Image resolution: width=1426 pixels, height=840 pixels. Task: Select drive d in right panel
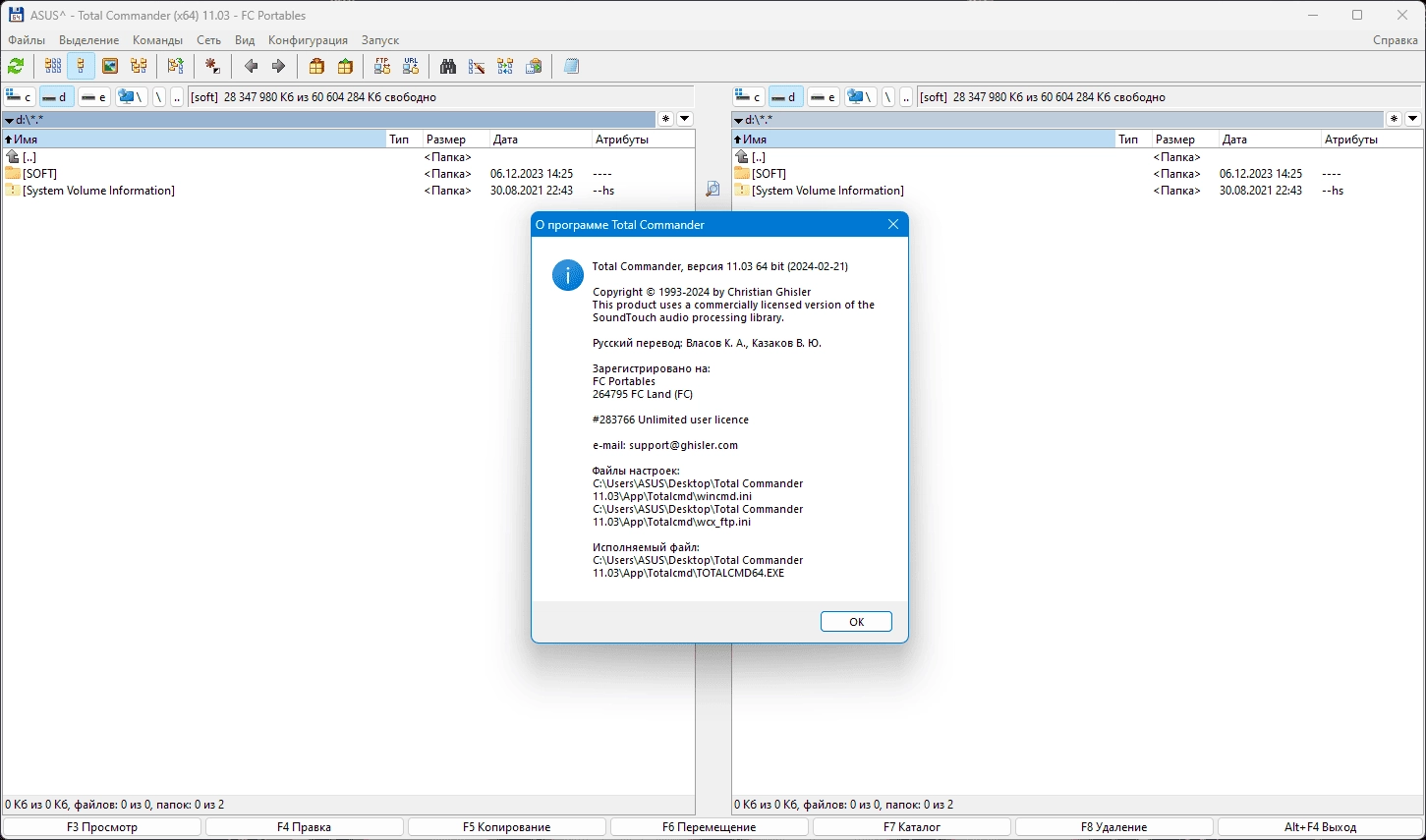click(786, 96)
